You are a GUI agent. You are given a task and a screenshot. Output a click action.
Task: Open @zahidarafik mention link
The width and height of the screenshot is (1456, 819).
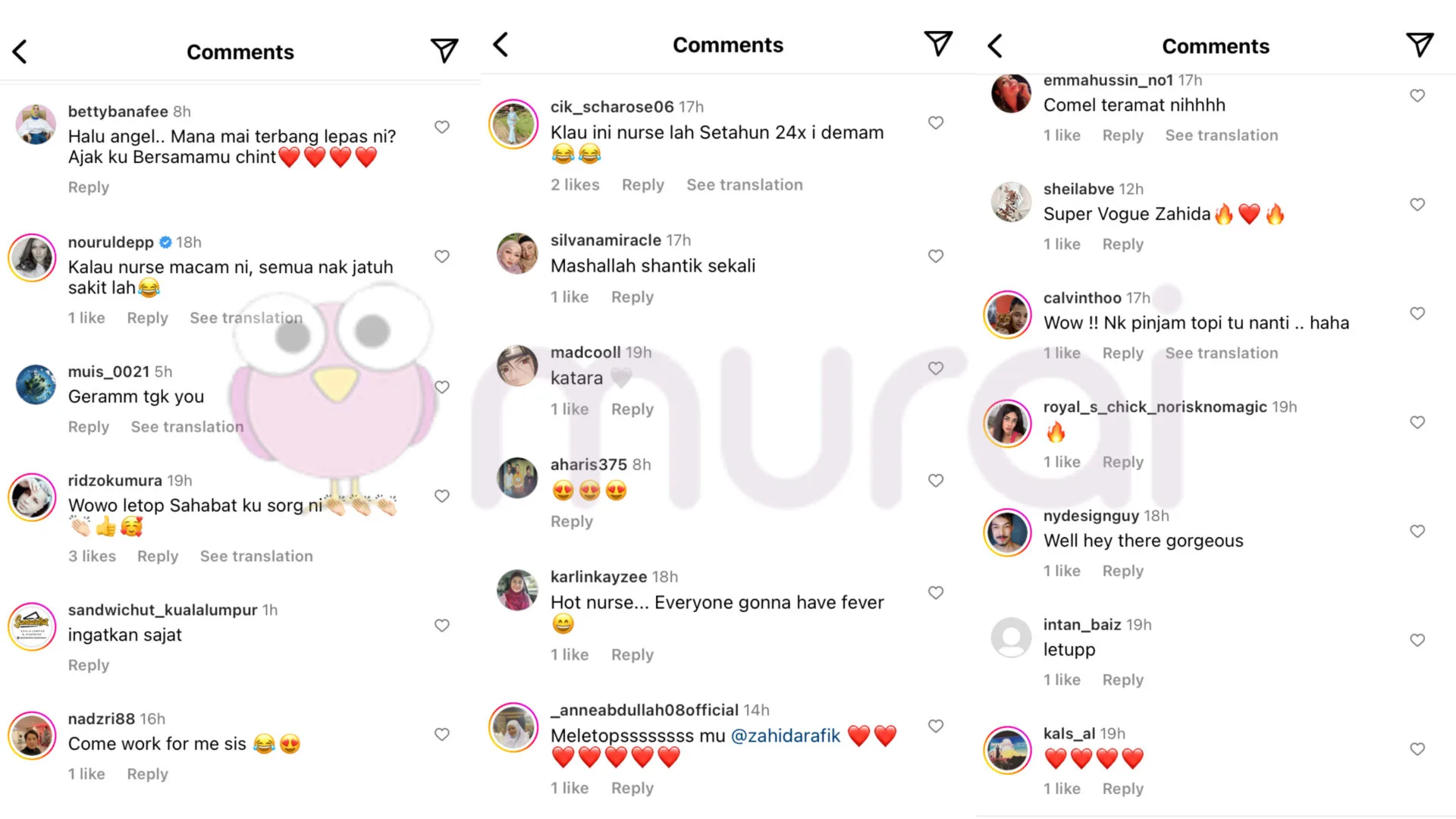tap(785, 736)
